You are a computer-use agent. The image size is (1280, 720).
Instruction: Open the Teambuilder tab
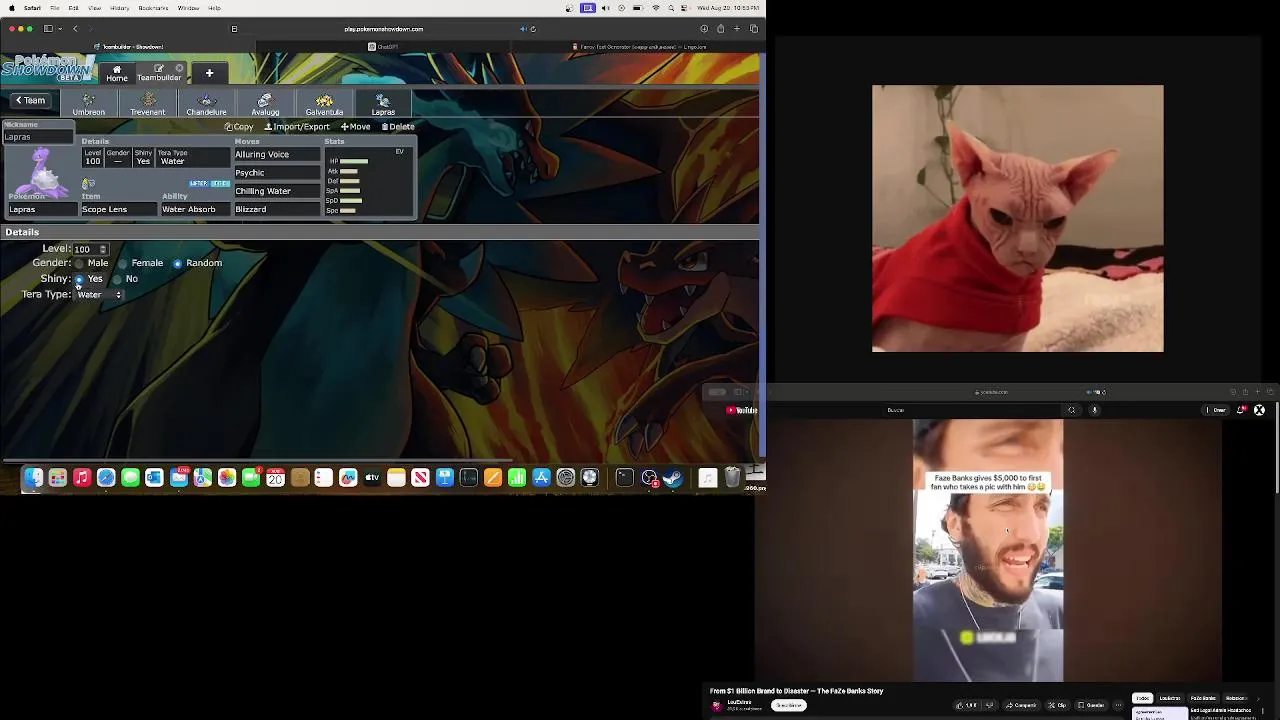(x=159, y=73)
